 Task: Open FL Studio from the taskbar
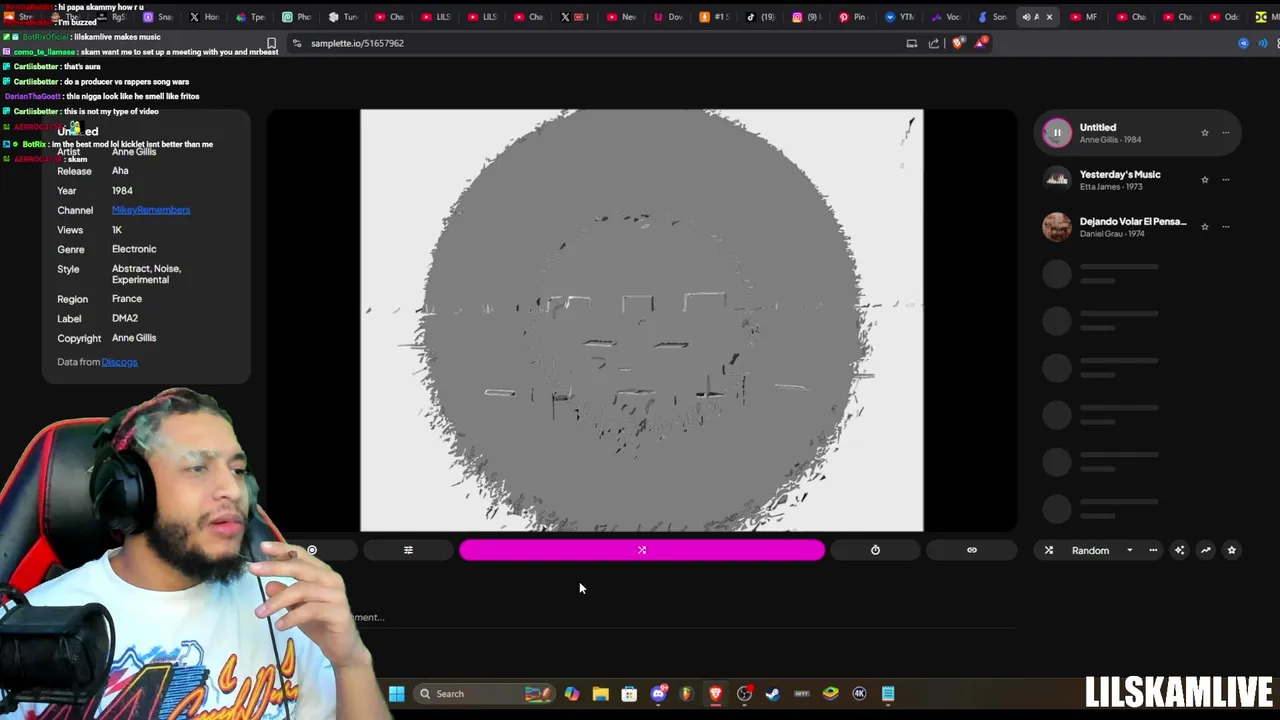click(x=686, y=693)
